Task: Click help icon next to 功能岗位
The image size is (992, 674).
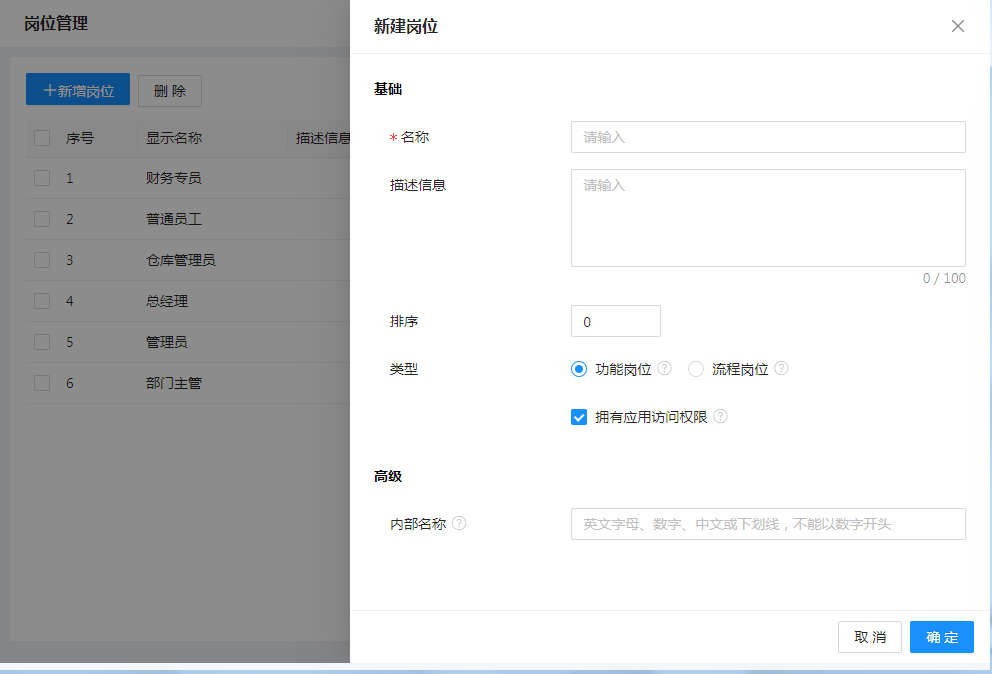Action: click(664, 369)
